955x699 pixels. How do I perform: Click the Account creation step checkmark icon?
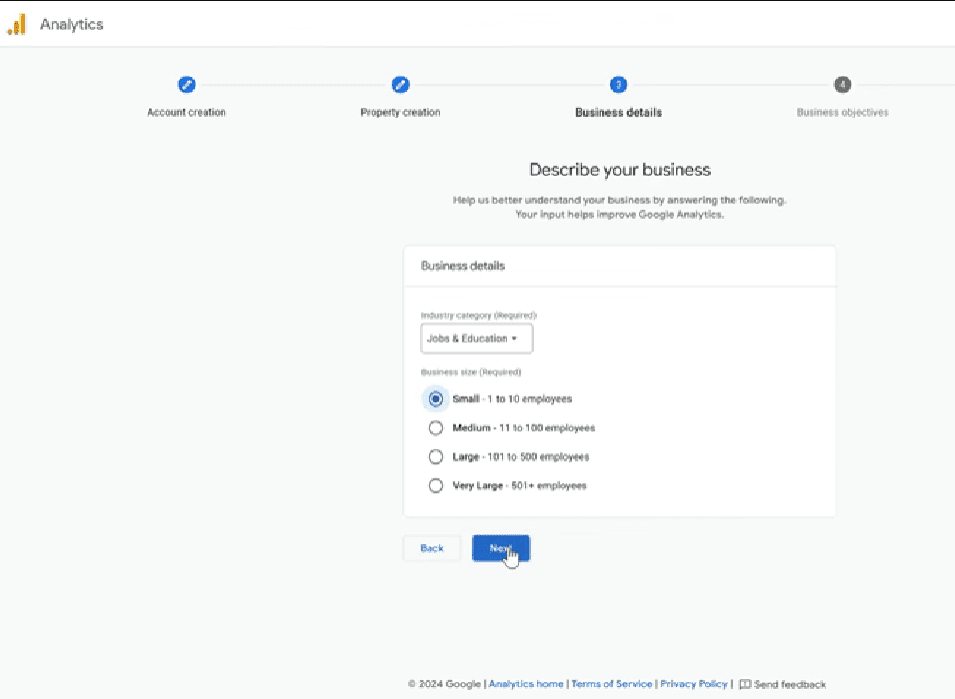tap(186, 85)
